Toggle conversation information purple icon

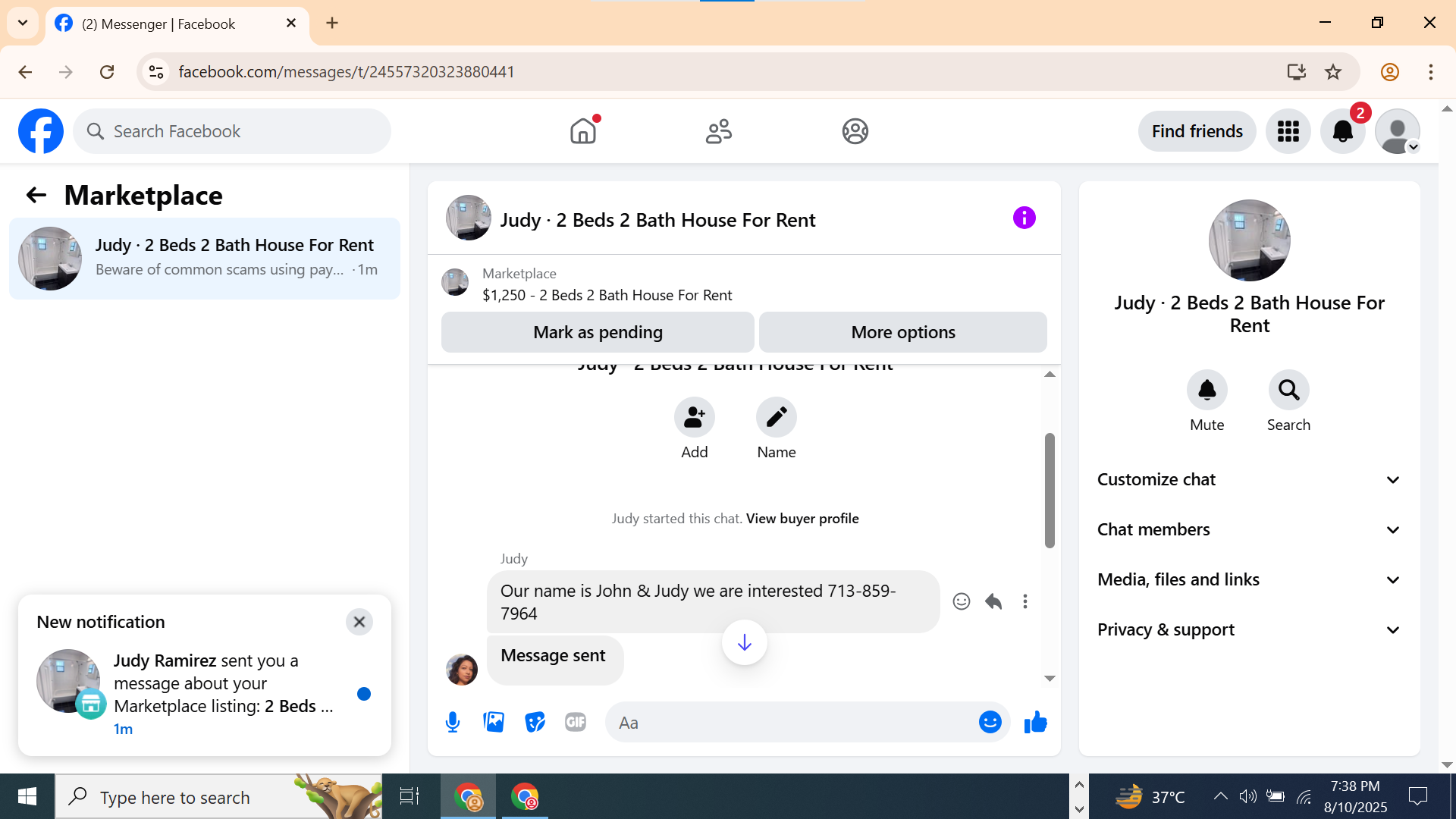(1024, 218)
